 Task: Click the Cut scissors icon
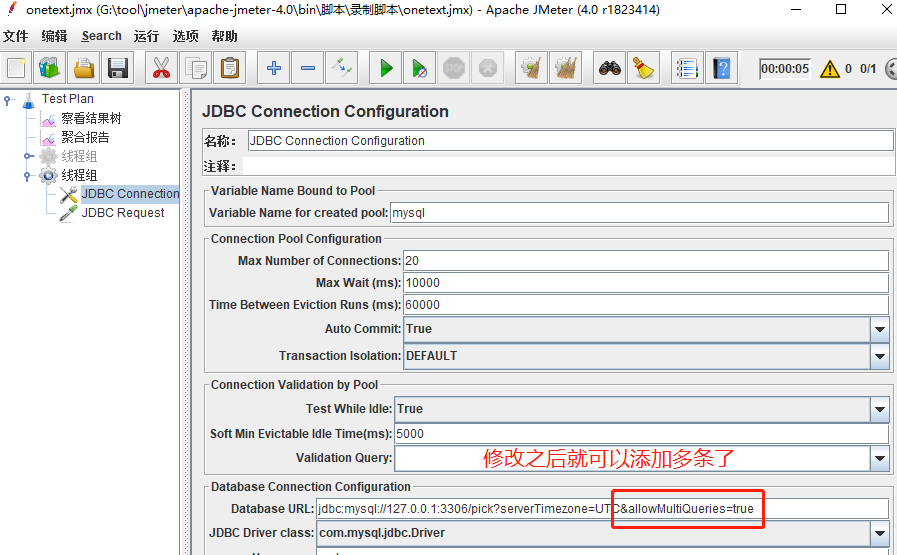[161, 69]
